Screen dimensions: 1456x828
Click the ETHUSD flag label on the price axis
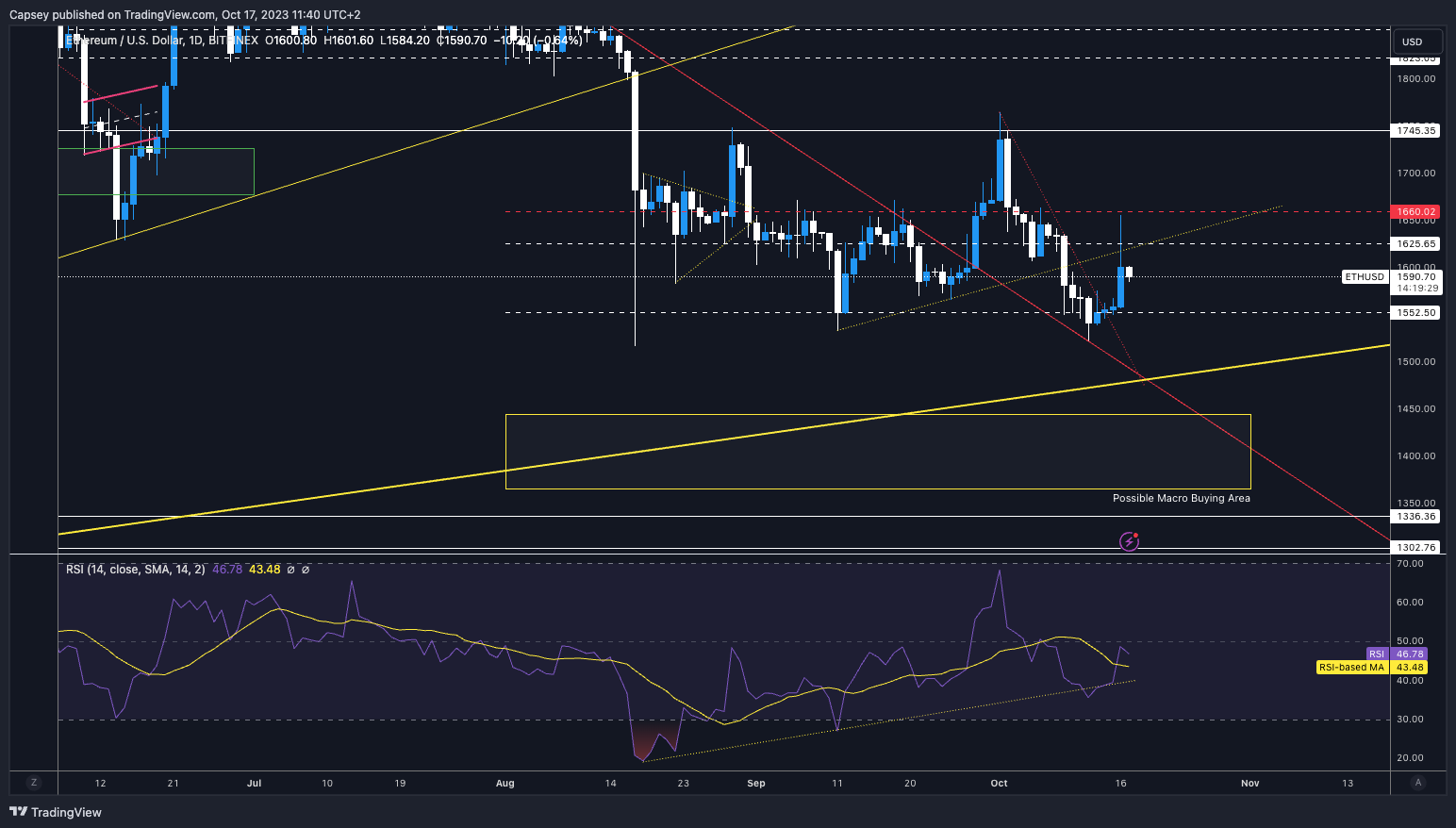click(1364, 276)
